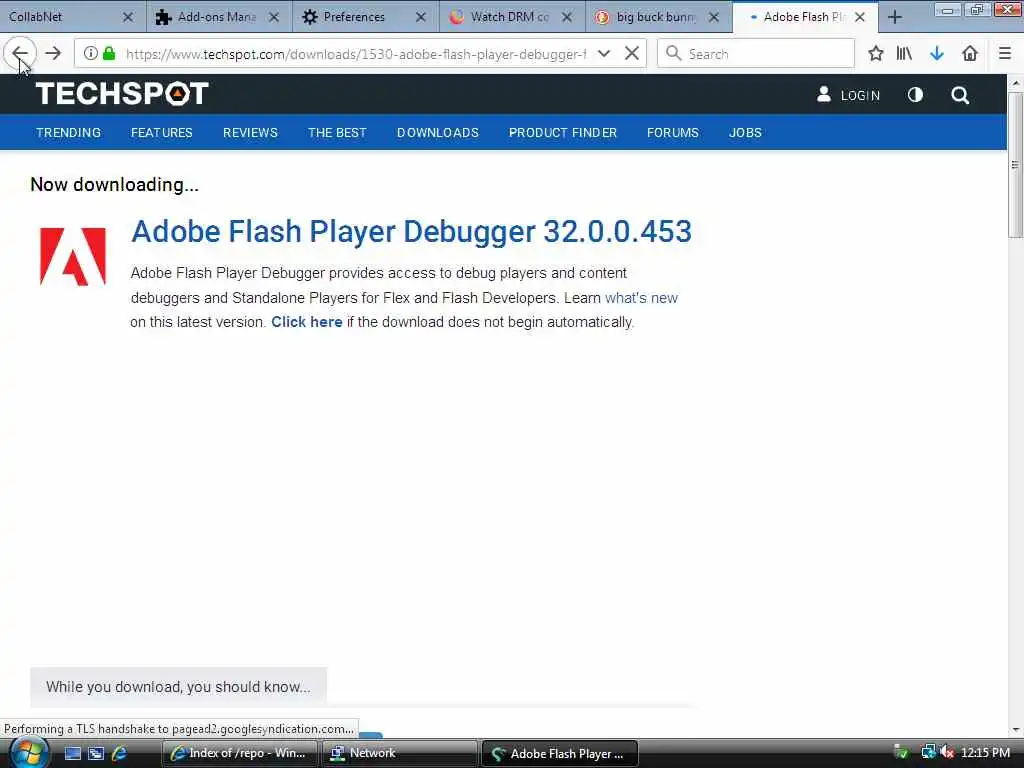1024x768 pixels.
Task: Open the Library icon in toolbar
Action: point(904,54)
